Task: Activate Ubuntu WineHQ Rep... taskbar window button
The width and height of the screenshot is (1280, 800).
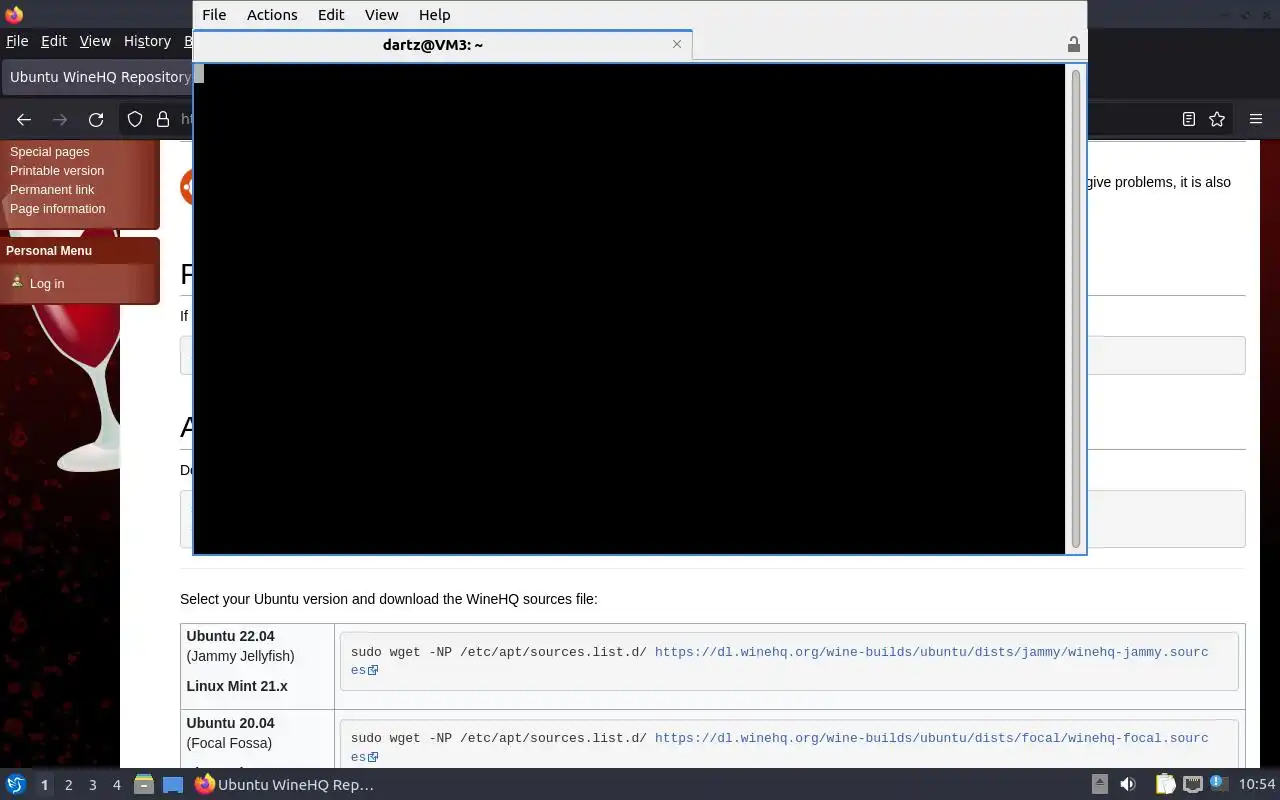Action: click(284, 785)
